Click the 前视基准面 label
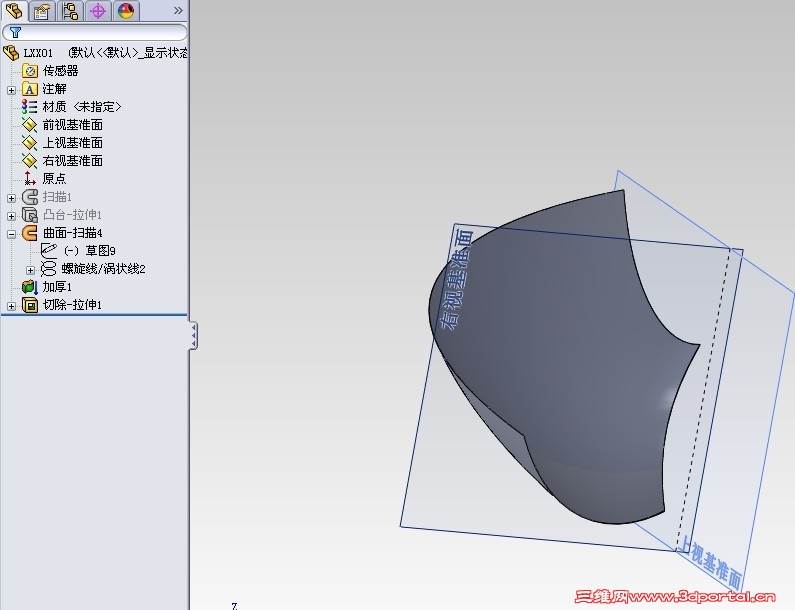This screenshot has width=795, height=610. (x=73, y=125)
